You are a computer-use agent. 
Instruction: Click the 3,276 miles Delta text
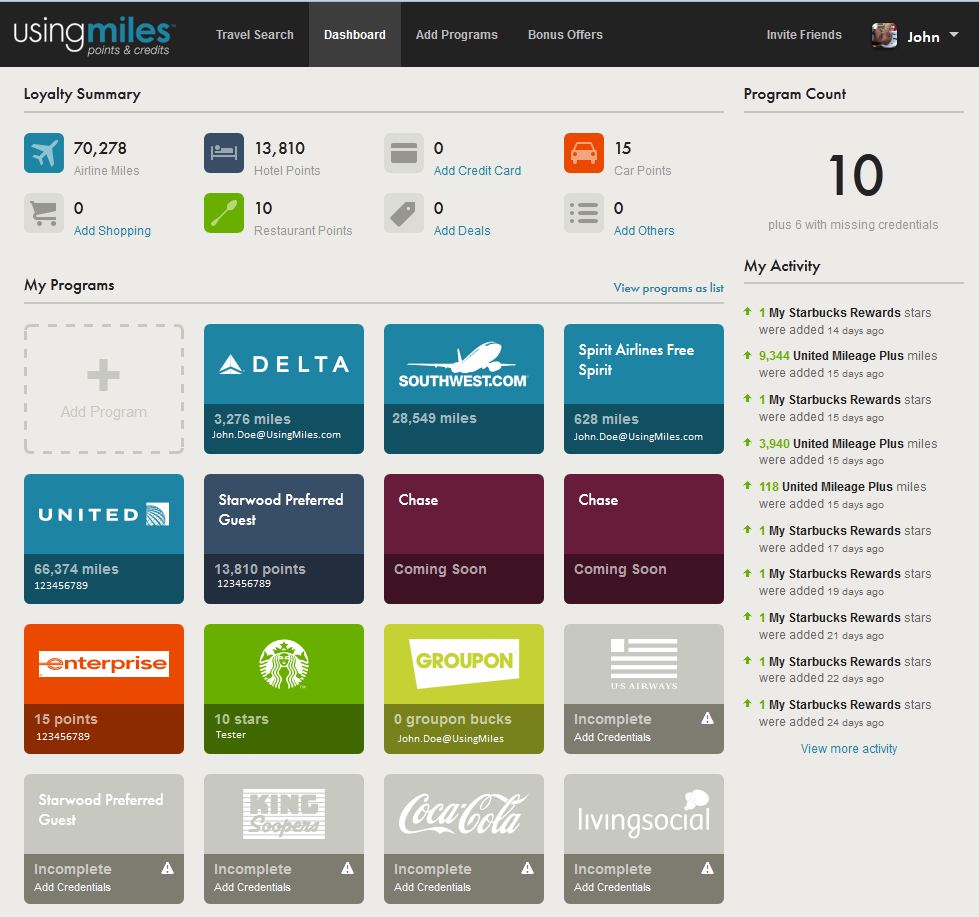pos(252,419)
